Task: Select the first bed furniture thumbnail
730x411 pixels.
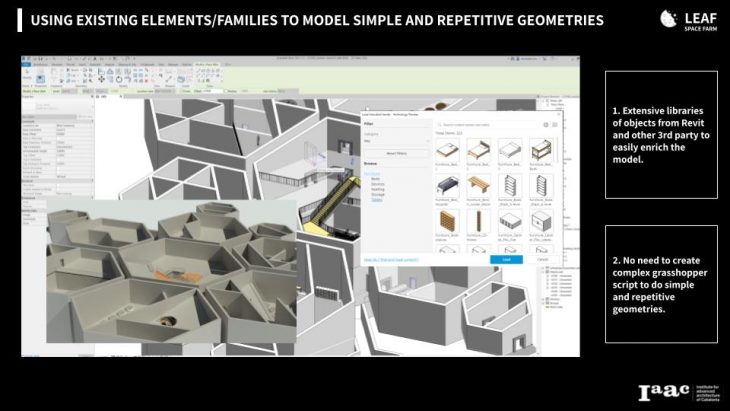Action: (x=448, y=149)
